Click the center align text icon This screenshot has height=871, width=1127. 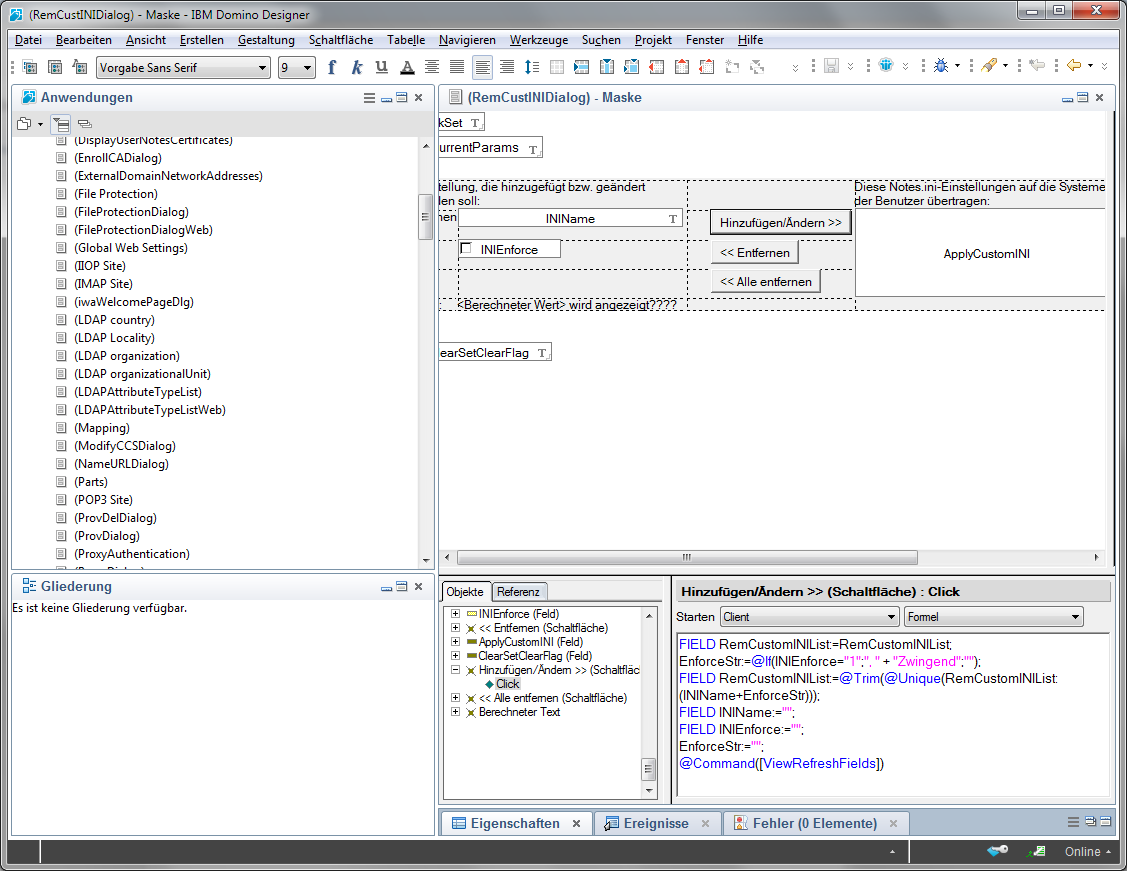(432, 67)
